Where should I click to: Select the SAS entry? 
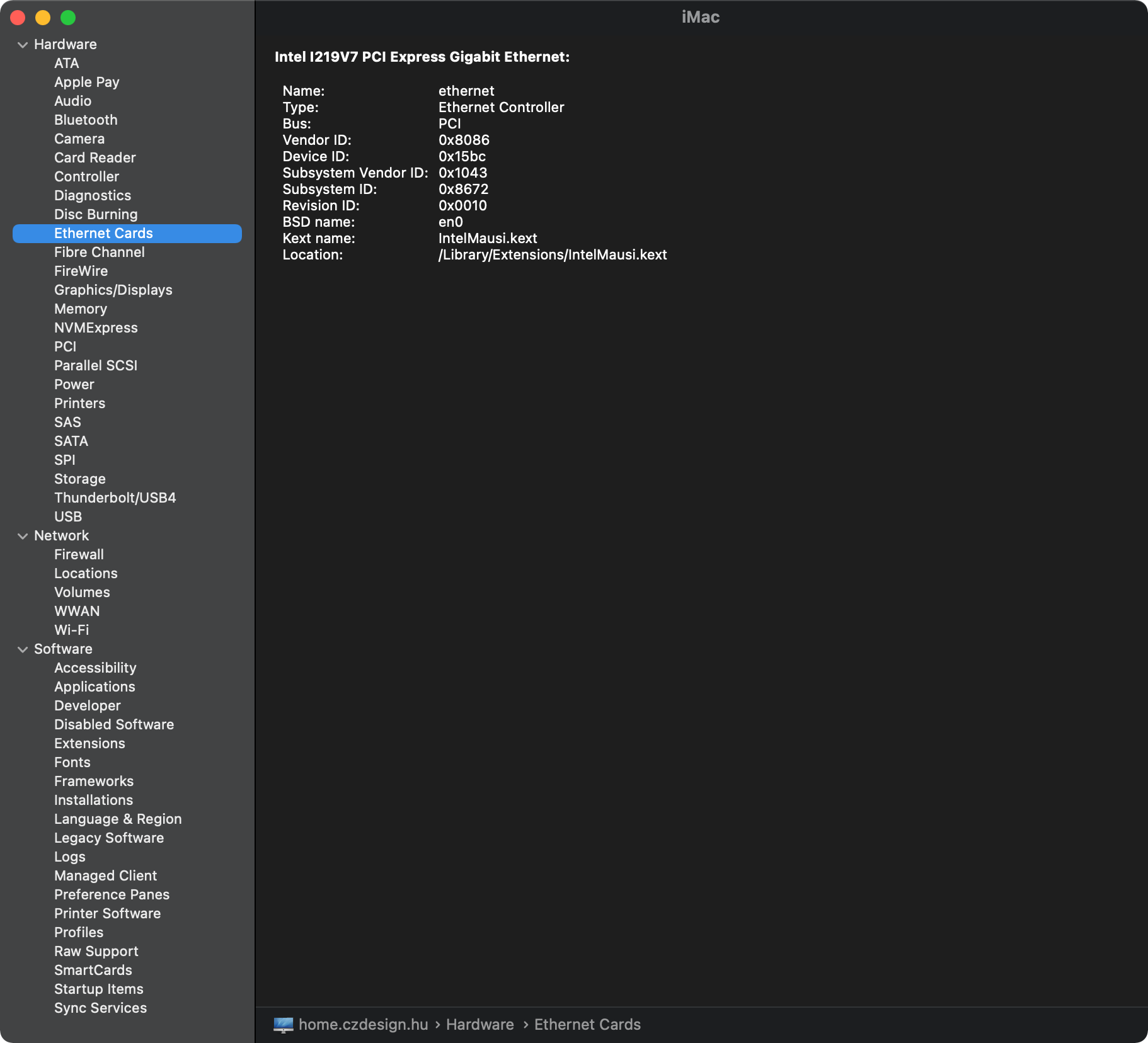coord(68,422)
